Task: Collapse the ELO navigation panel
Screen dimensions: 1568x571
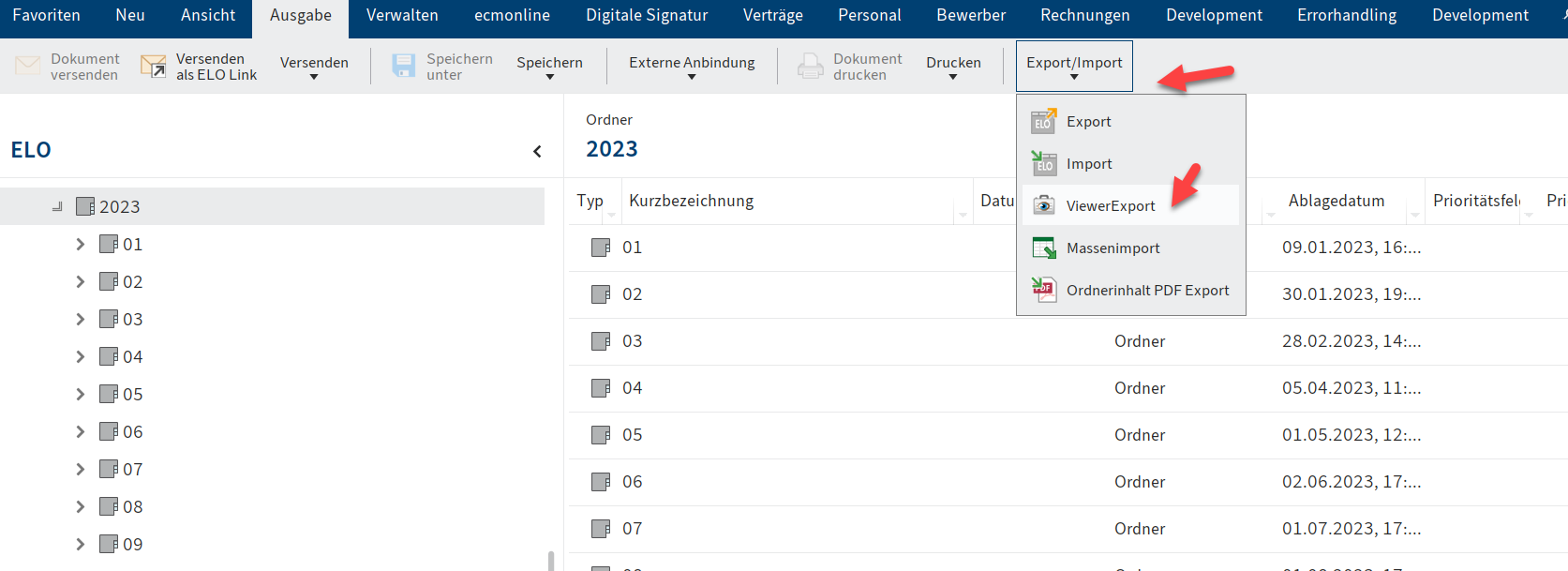Action: 537,151
